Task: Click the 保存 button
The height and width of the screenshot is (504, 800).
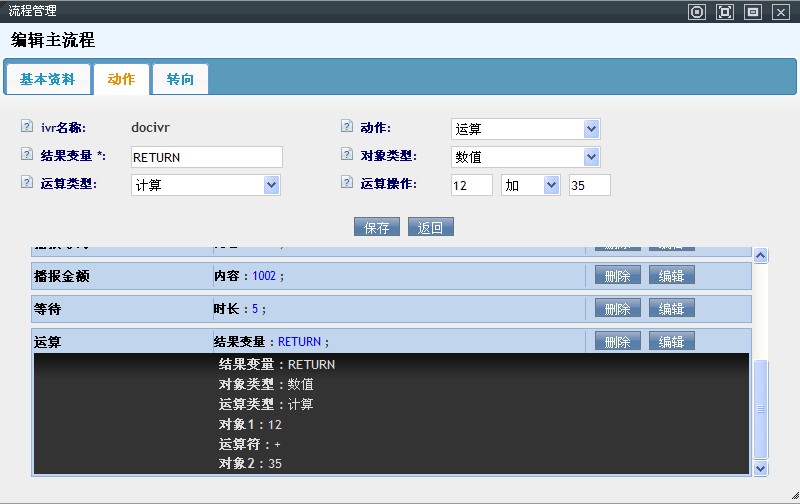Action: [x=377, y=227]
